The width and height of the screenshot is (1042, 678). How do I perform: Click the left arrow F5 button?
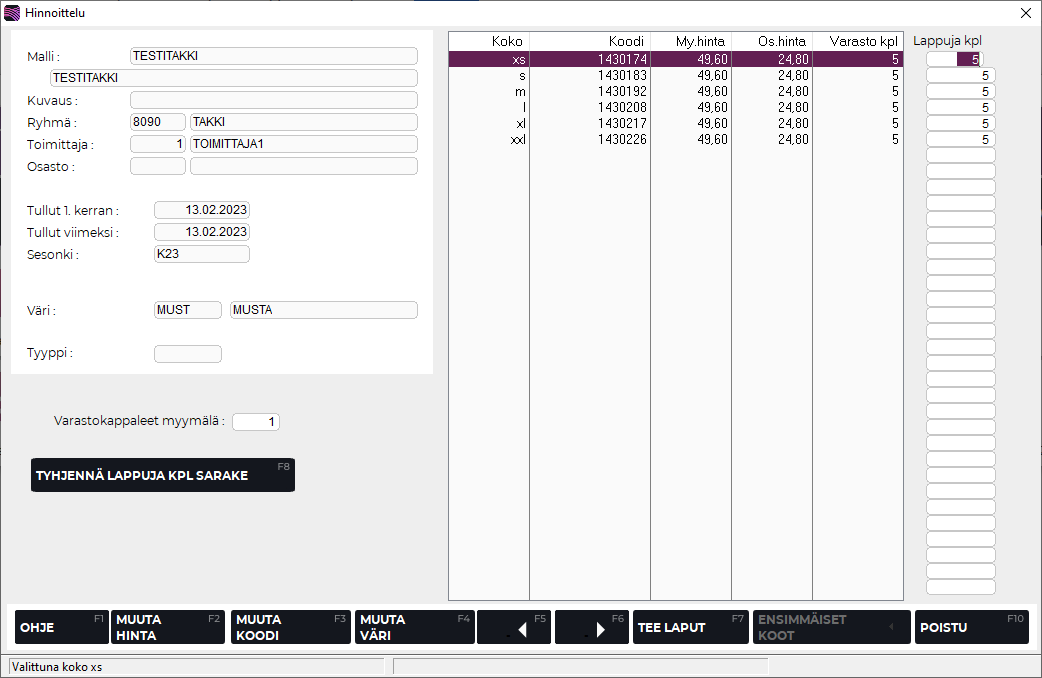point(514,627)
